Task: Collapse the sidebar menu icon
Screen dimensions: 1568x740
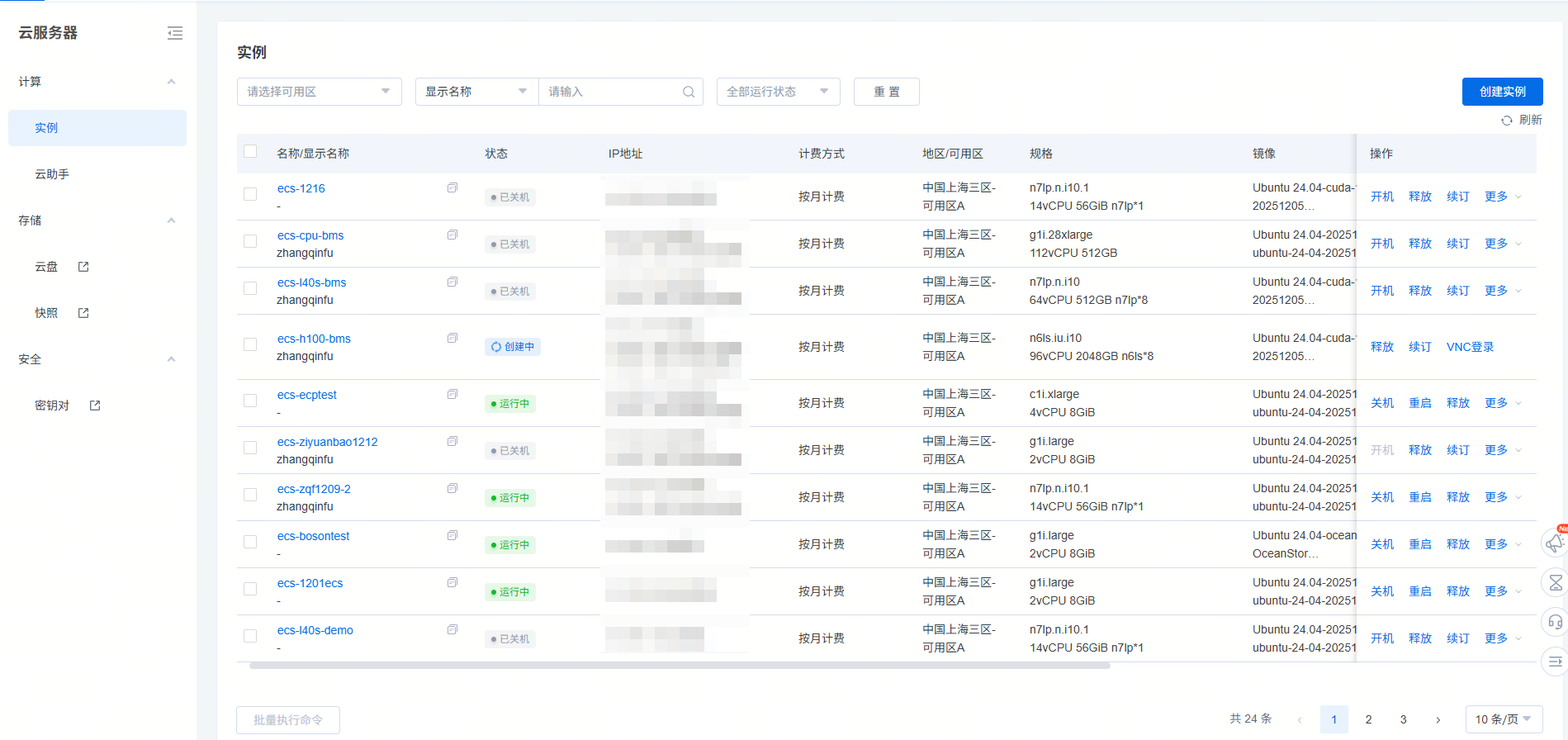Action: point(175,33)
